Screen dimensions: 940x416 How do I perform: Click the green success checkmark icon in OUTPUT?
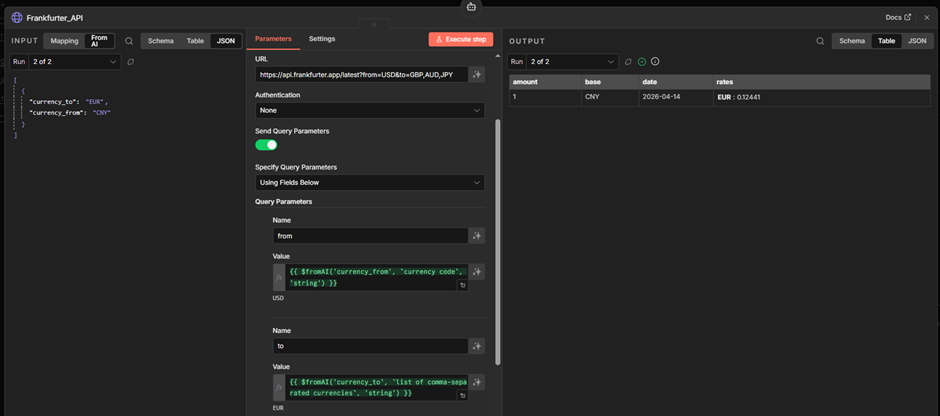coord(642,62)
